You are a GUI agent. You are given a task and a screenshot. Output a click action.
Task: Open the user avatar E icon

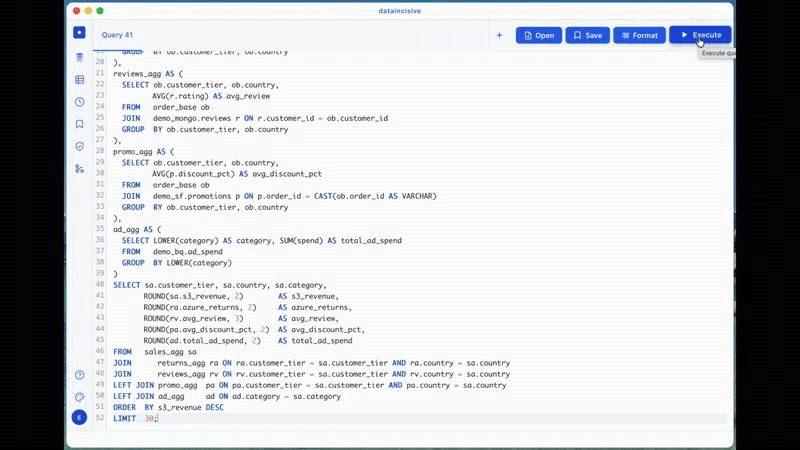tap(79, 417)
